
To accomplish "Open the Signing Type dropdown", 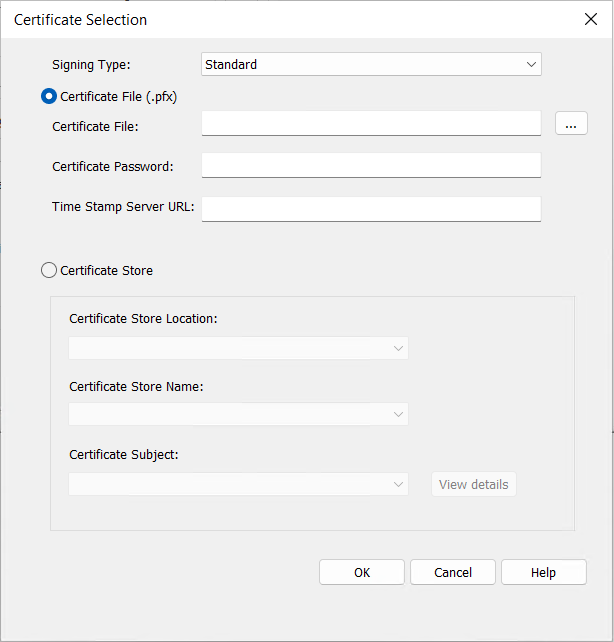I will click(x=371, y=64).
